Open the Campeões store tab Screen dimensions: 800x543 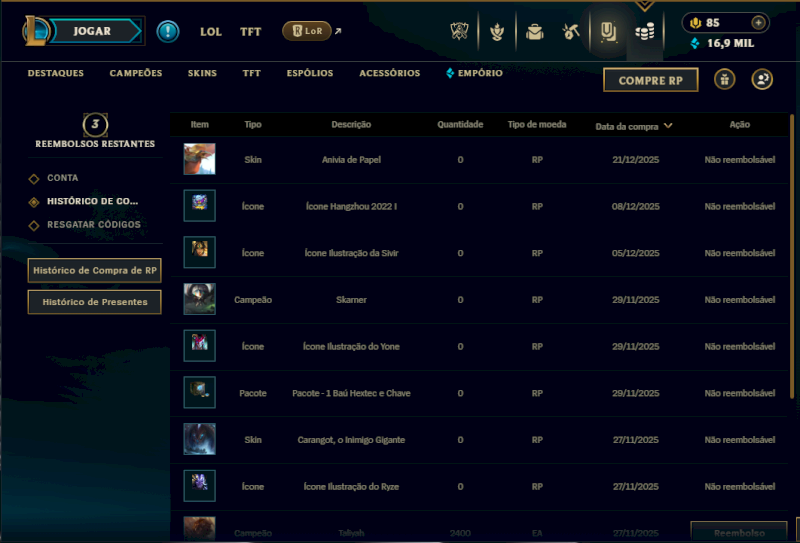point(136,73)
